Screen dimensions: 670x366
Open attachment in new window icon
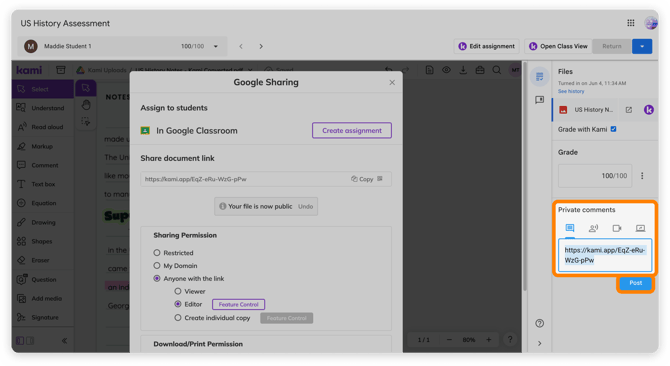coord(629,110)
